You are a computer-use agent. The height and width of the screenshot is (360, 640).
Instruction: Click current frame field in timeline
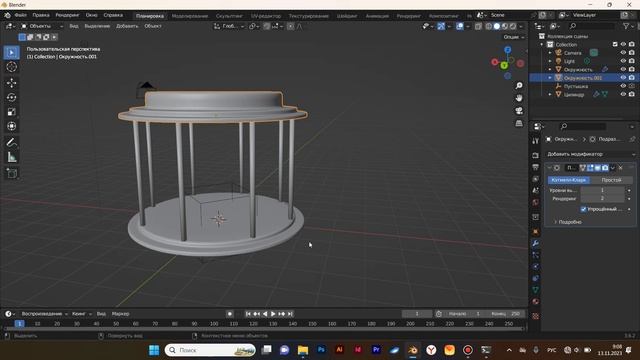[417, 314]
